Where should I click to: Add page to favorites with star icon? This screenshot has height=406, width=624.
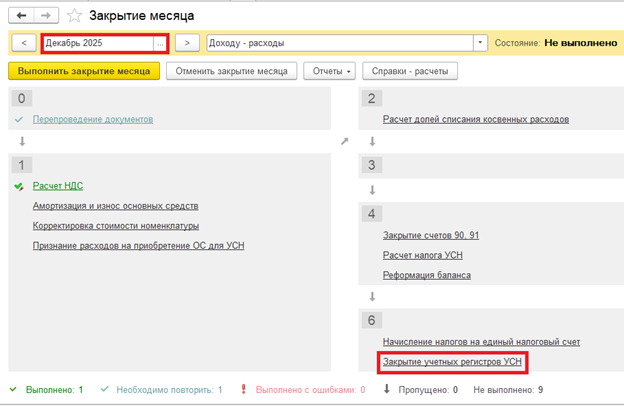74,16
